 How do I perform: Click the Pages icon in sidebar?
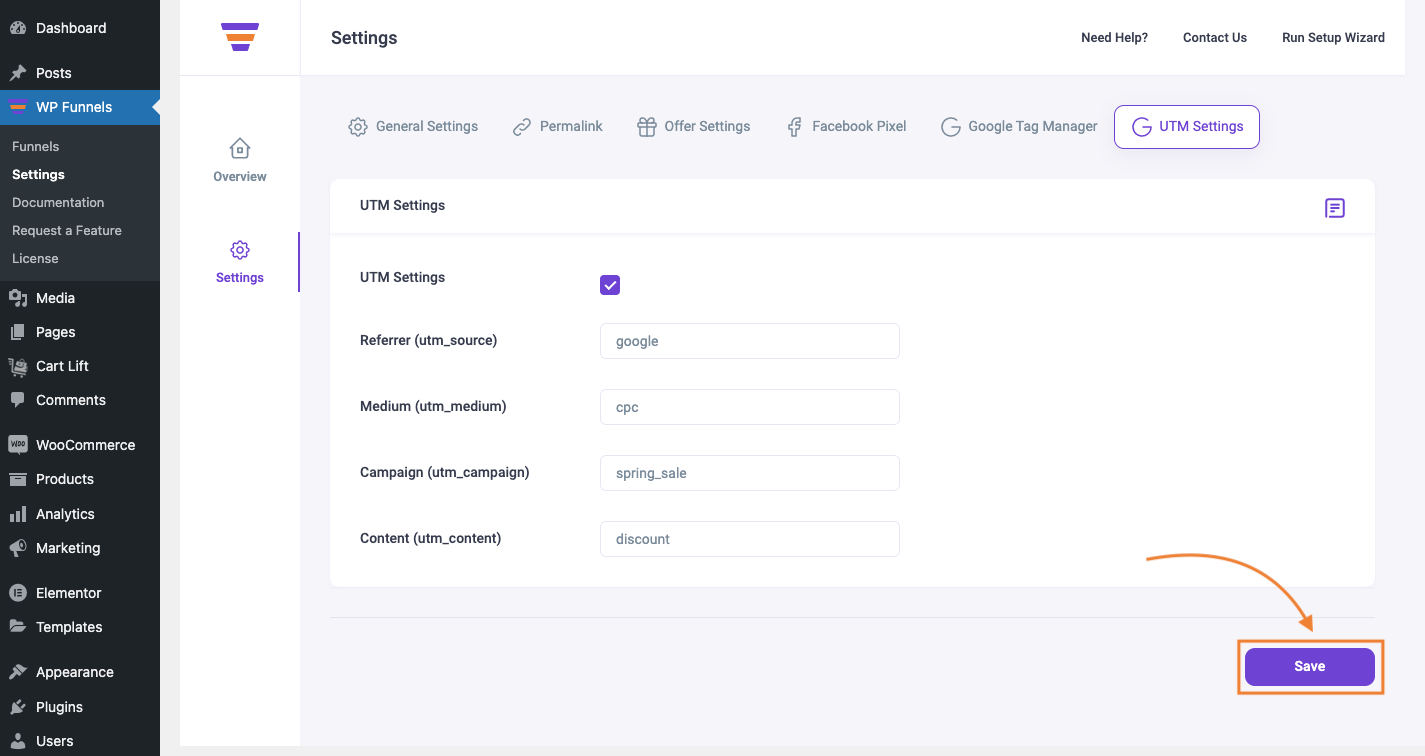(x=18, y=332)
